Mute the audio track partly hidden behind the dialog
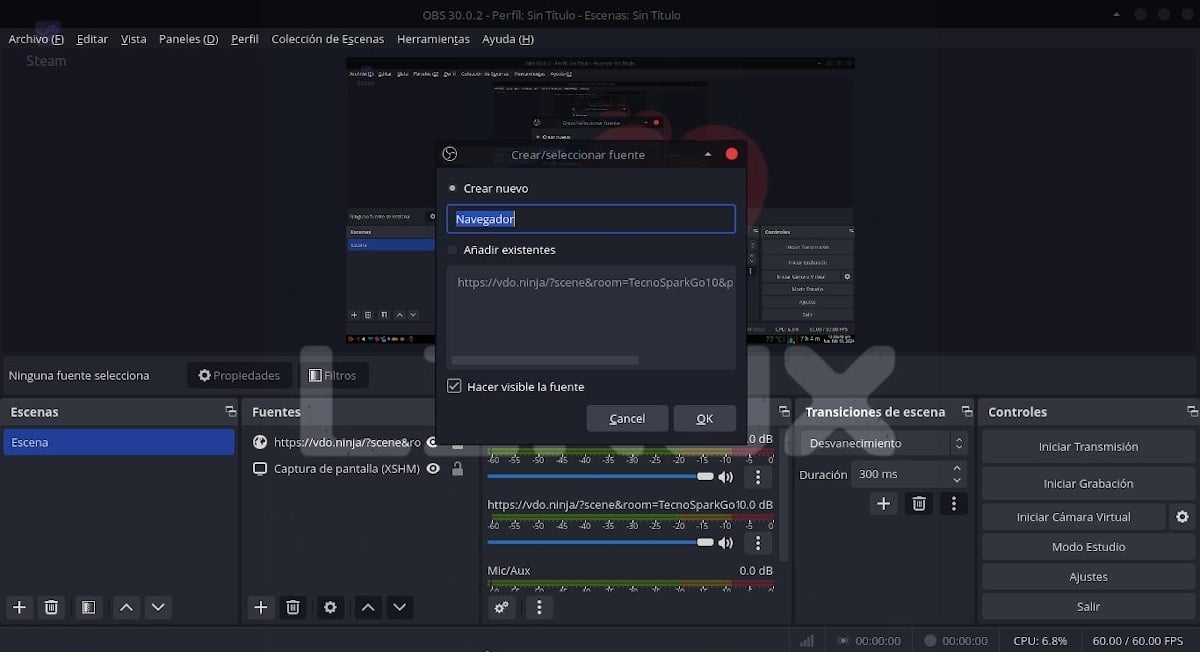 coord(725,477)
